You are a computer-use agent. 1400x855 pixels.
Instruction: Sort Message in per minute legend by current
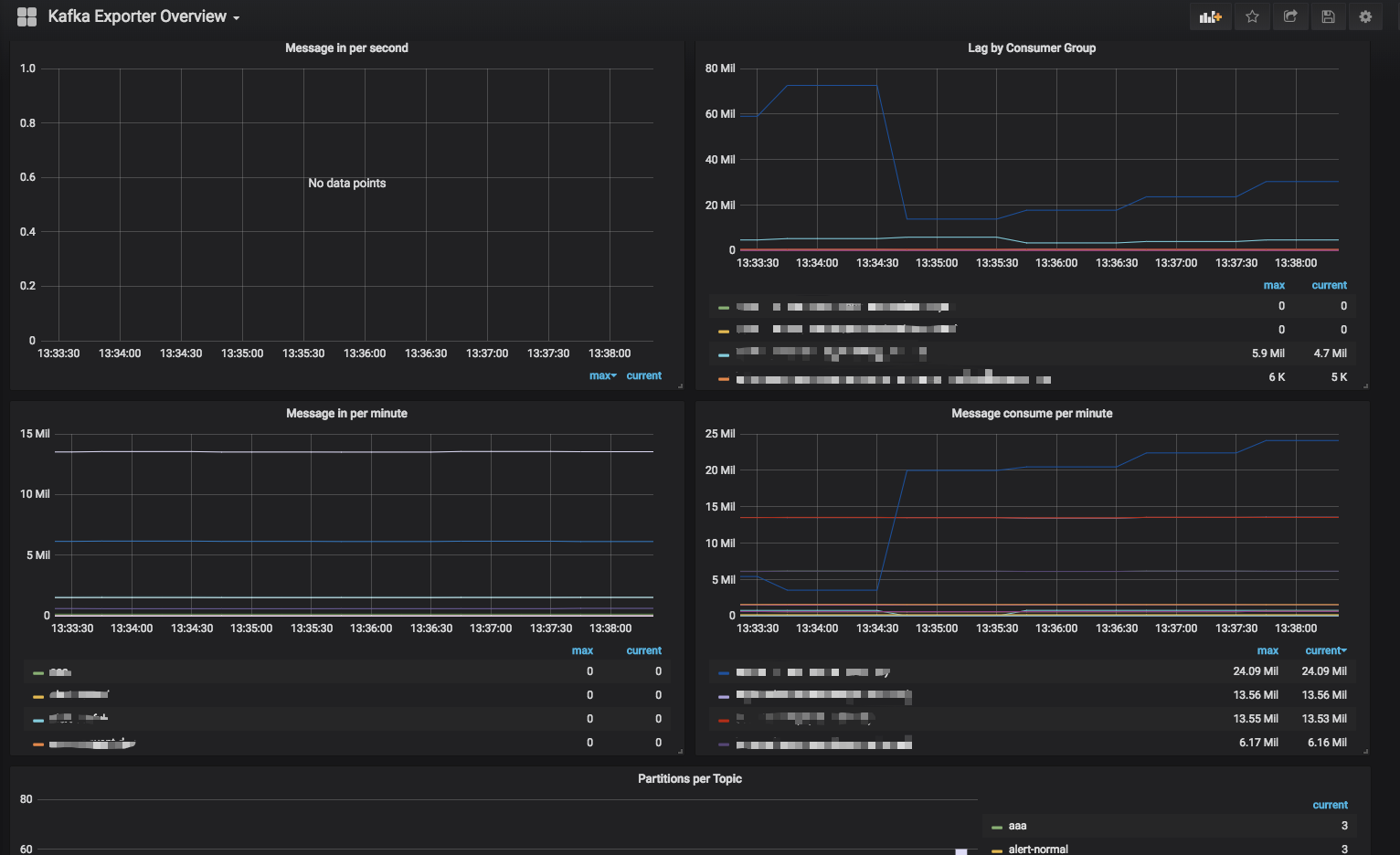pyautogui.click(x=644, y=650)
